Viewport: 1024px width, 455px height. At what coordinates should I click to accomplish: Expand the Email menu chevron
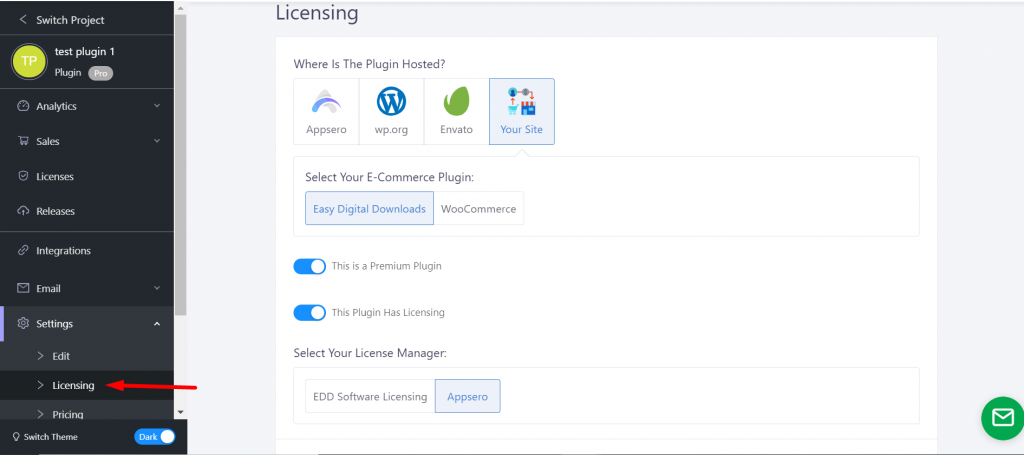point(157,288)
